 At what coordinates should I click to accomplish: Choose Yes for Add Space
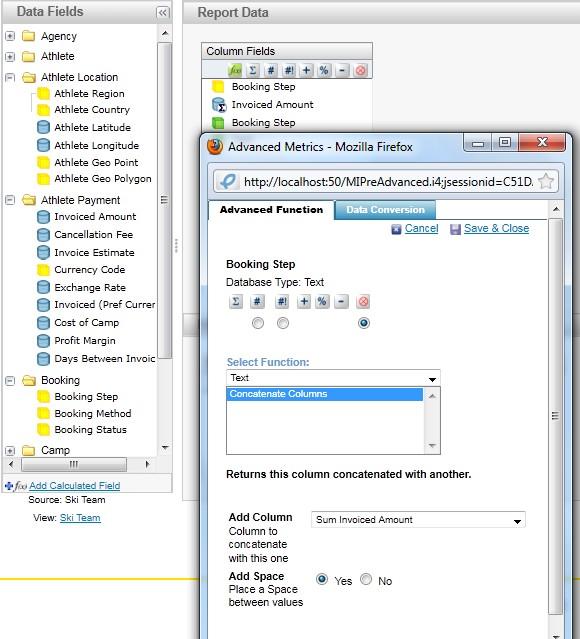(x=322, y=579)
